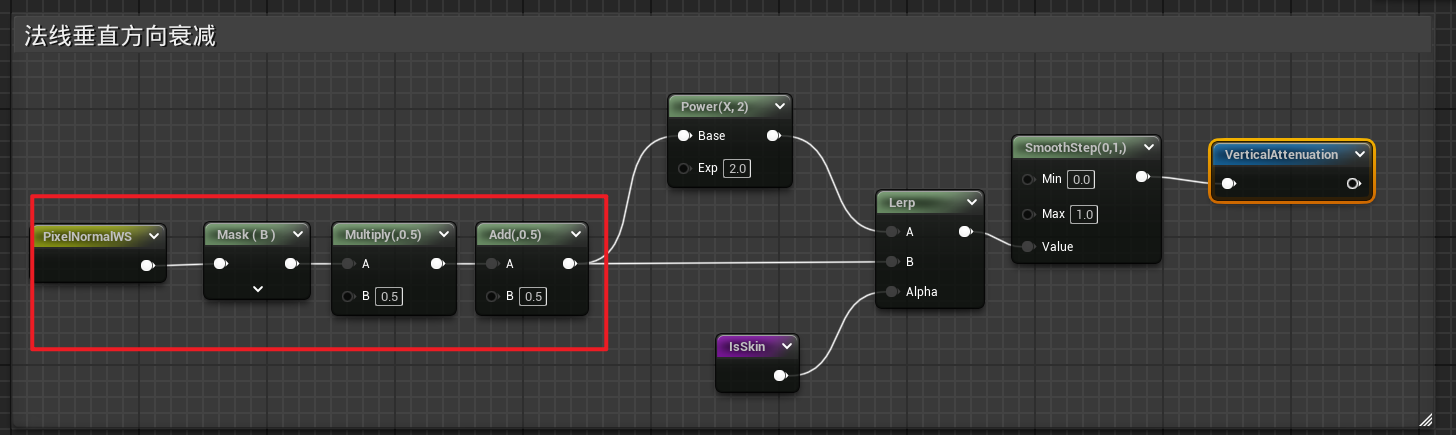Screen dimensions: 1456x435
Task: Click the Multiply node output pin
Action: pos(437,264)
